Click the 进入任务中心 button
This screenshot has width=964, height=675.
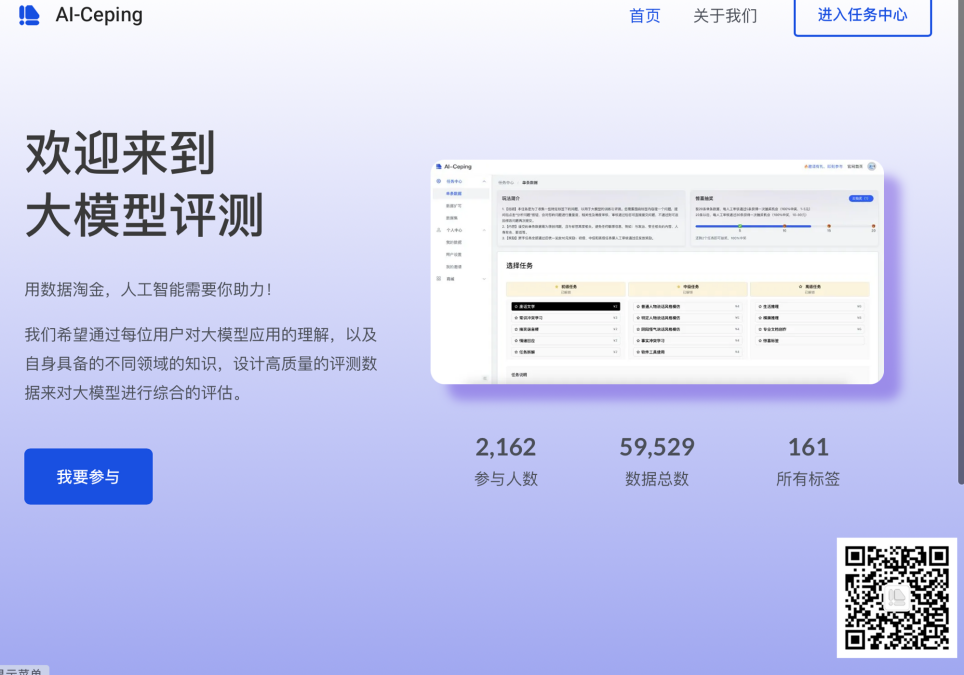coord(862,17)
